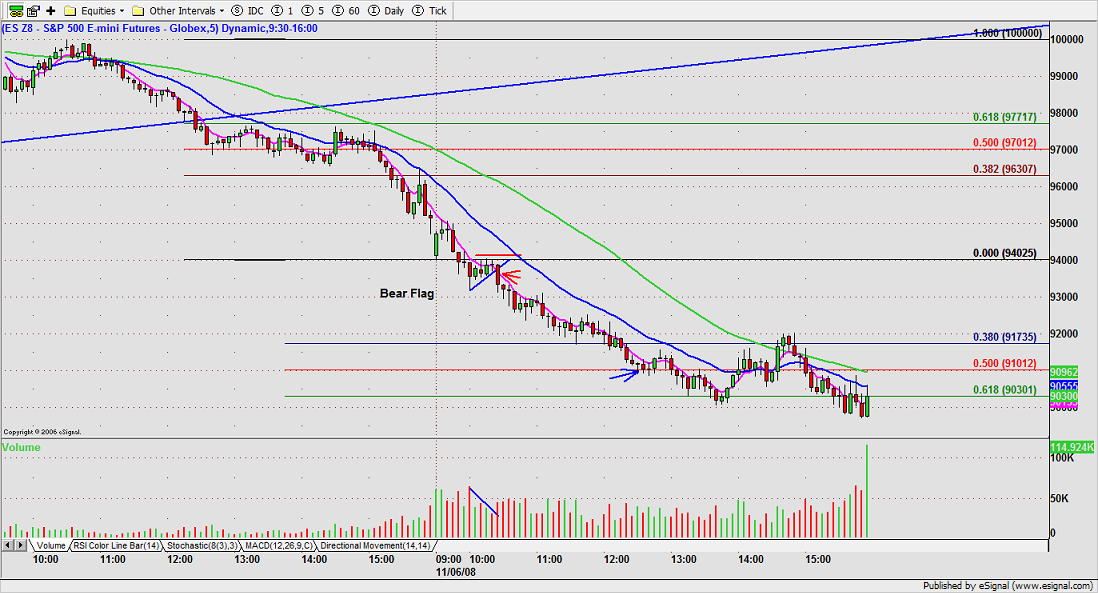Select the IDC symbol shortcut
The image size is (1098, 593).
click(x=256, y=11)
